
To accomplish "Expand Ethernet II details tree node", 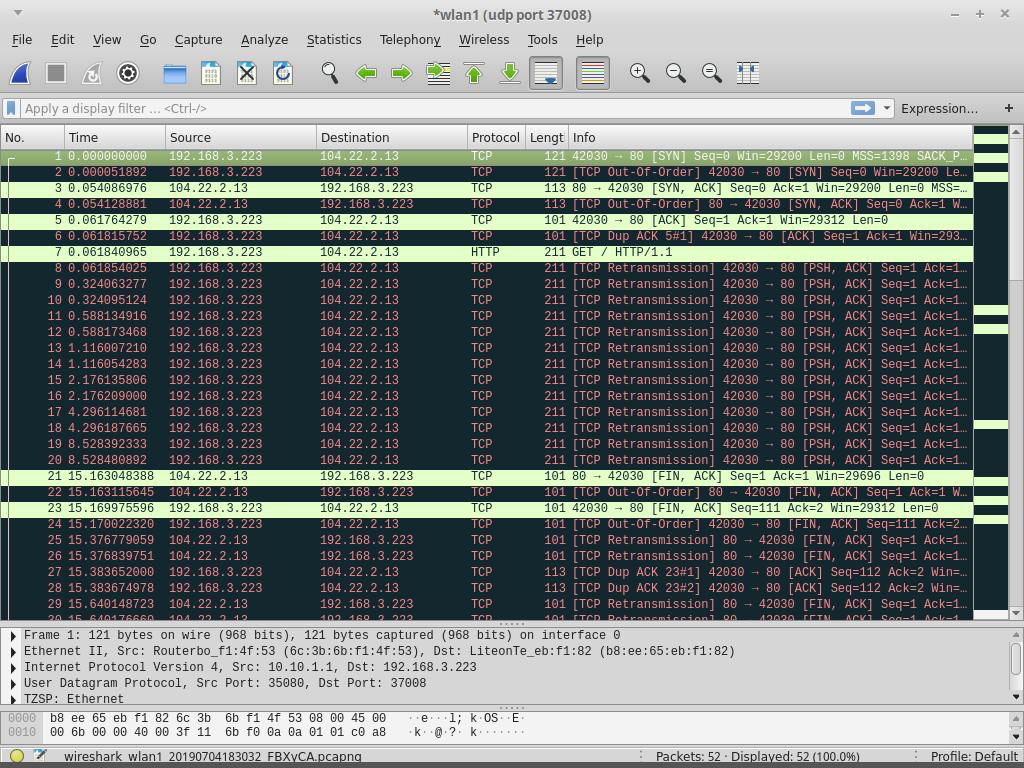I will coord(12,652).
